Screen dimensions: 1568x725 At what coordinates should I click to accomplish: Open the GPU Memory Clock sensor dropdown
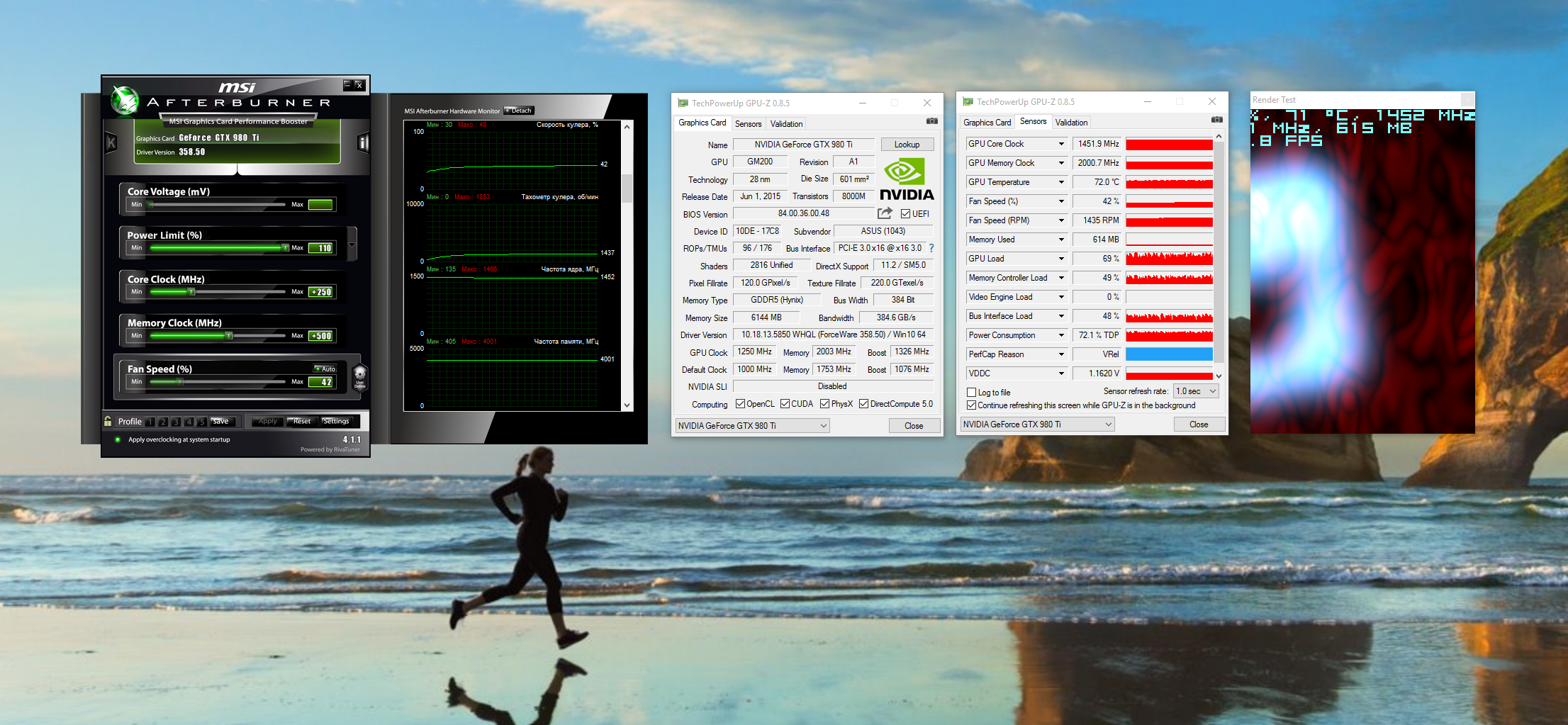point(1061,163)
